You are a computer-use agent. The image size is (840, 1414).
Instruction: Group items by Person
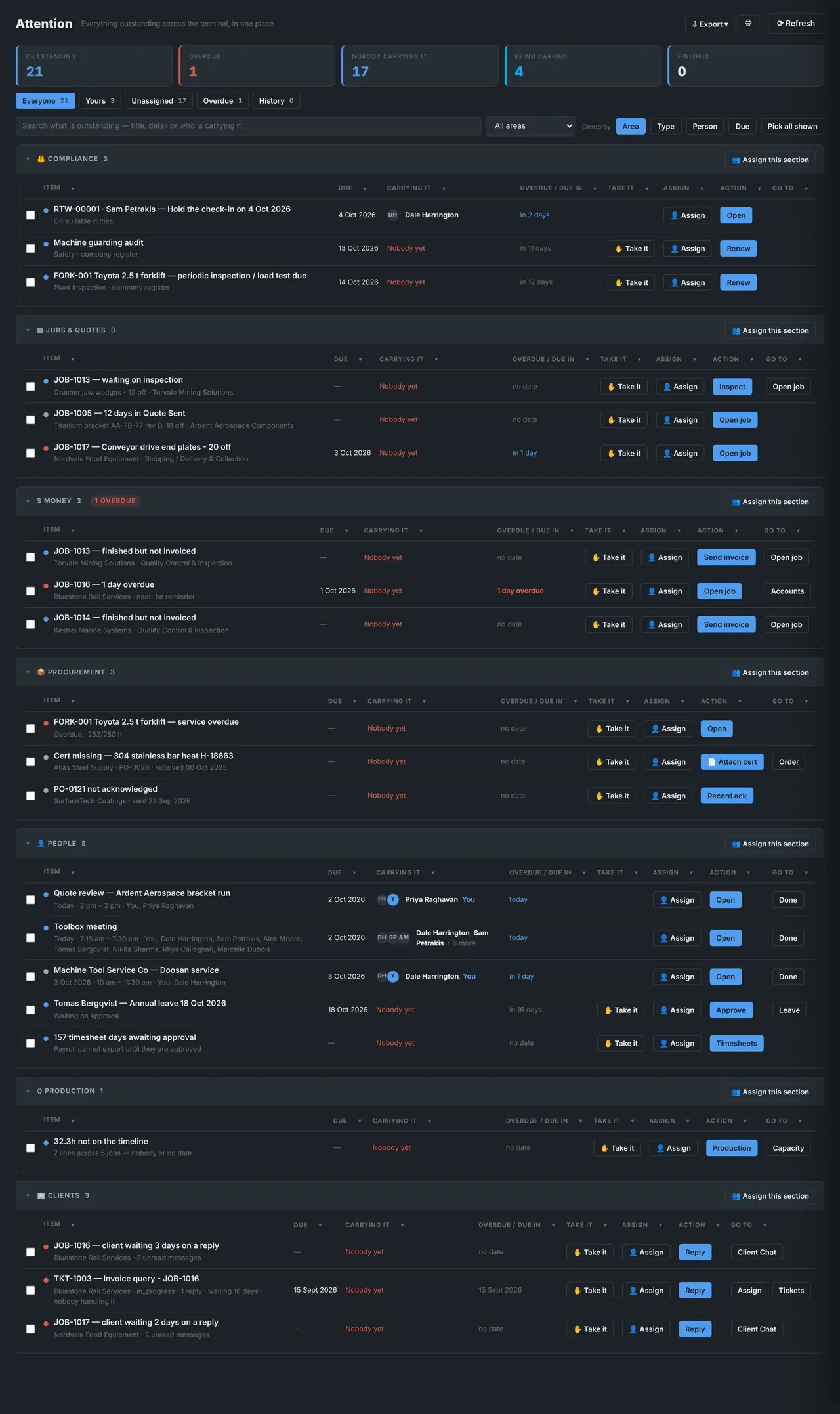(x=705, y=127)
